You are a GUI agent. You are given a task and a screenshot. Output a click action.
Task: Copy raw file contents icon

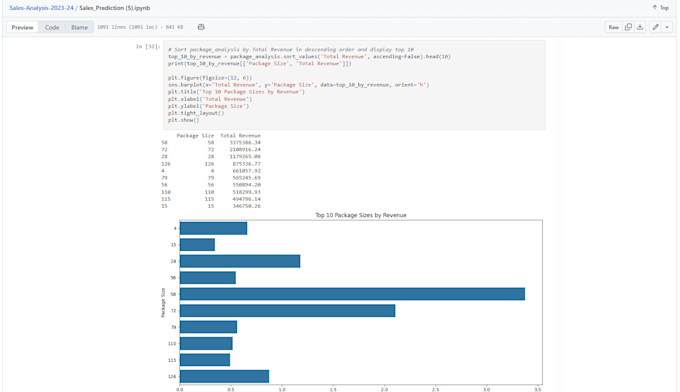[628, 27]
